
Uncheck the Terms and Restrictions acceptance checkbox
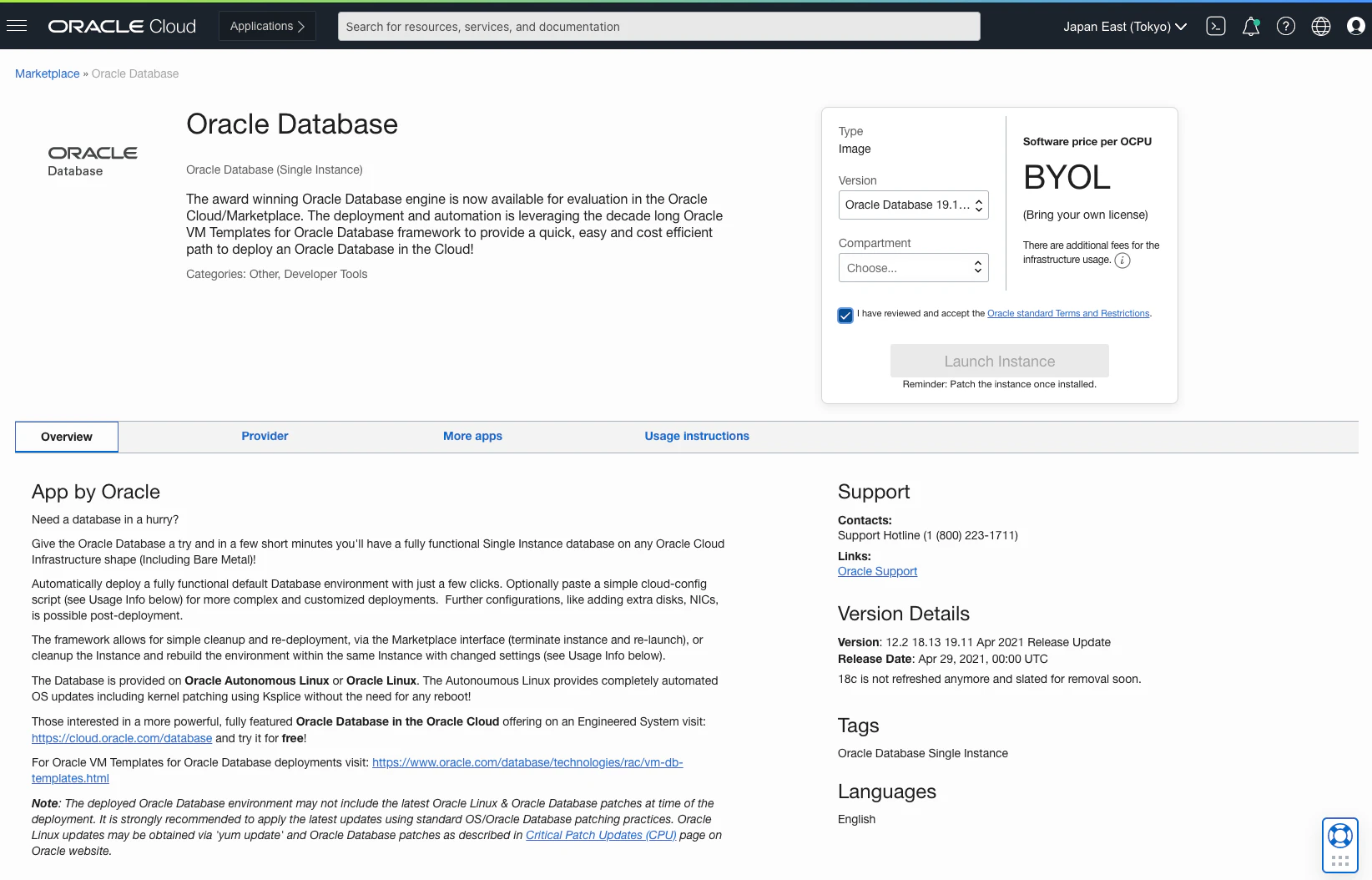click(x=845, y=315)
